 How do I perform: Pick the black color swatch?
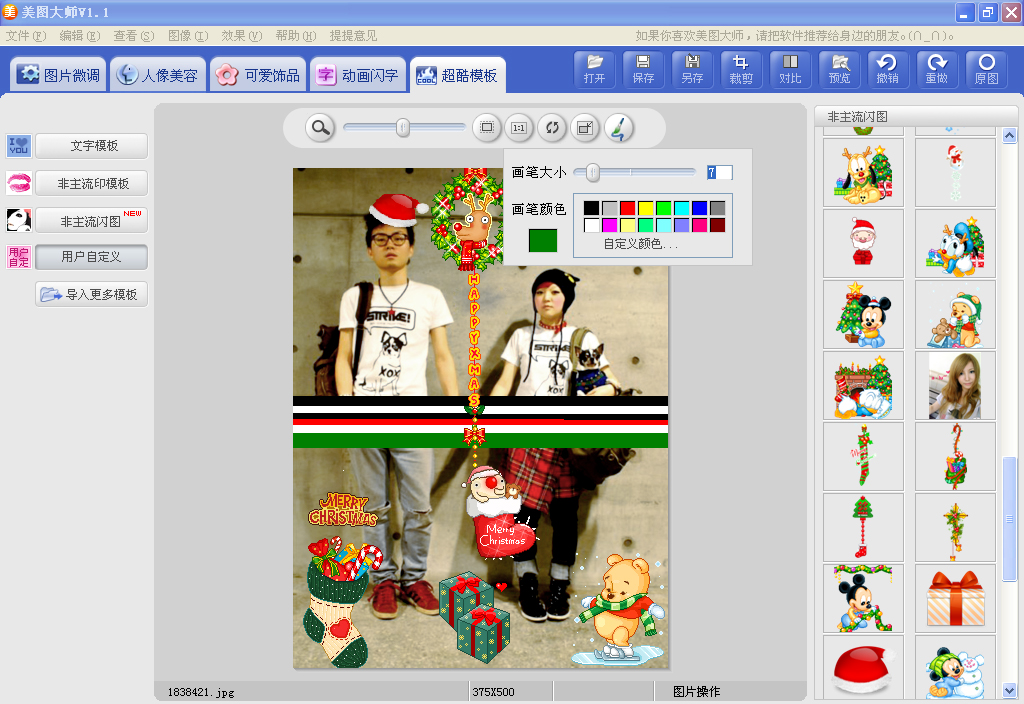591,208
